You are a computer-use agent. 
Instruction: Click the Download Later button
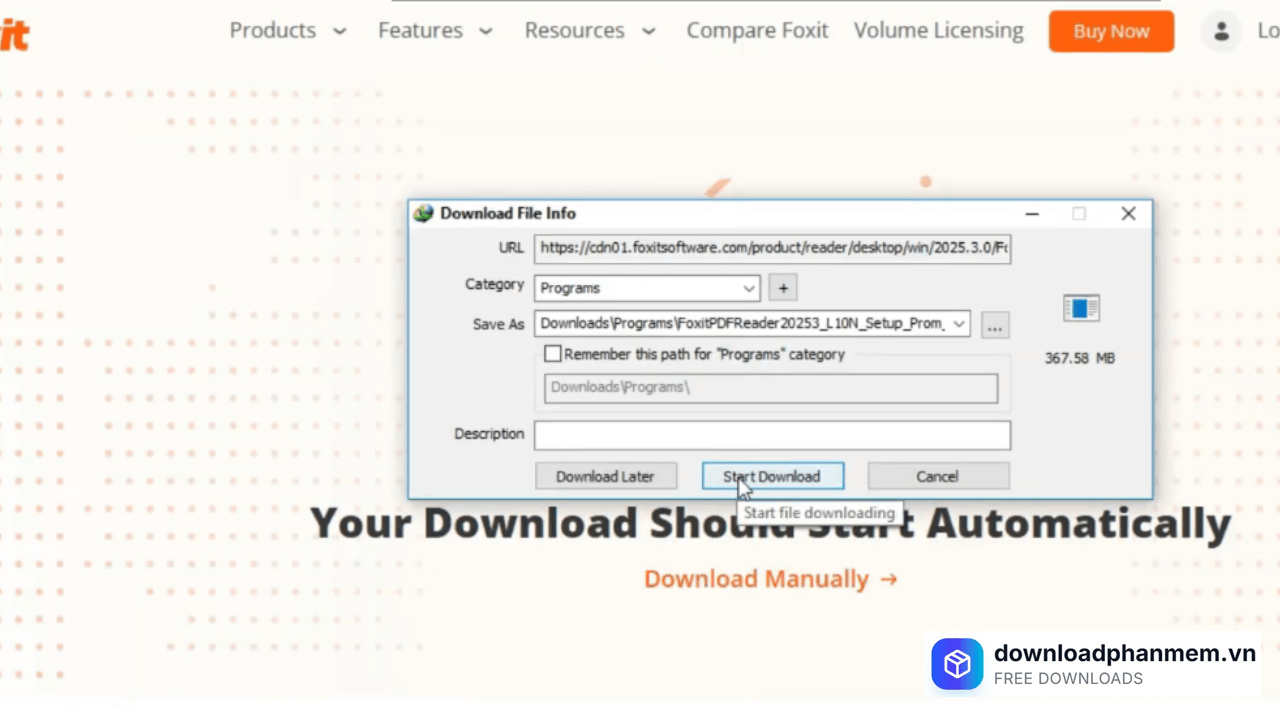pos(605,476)
